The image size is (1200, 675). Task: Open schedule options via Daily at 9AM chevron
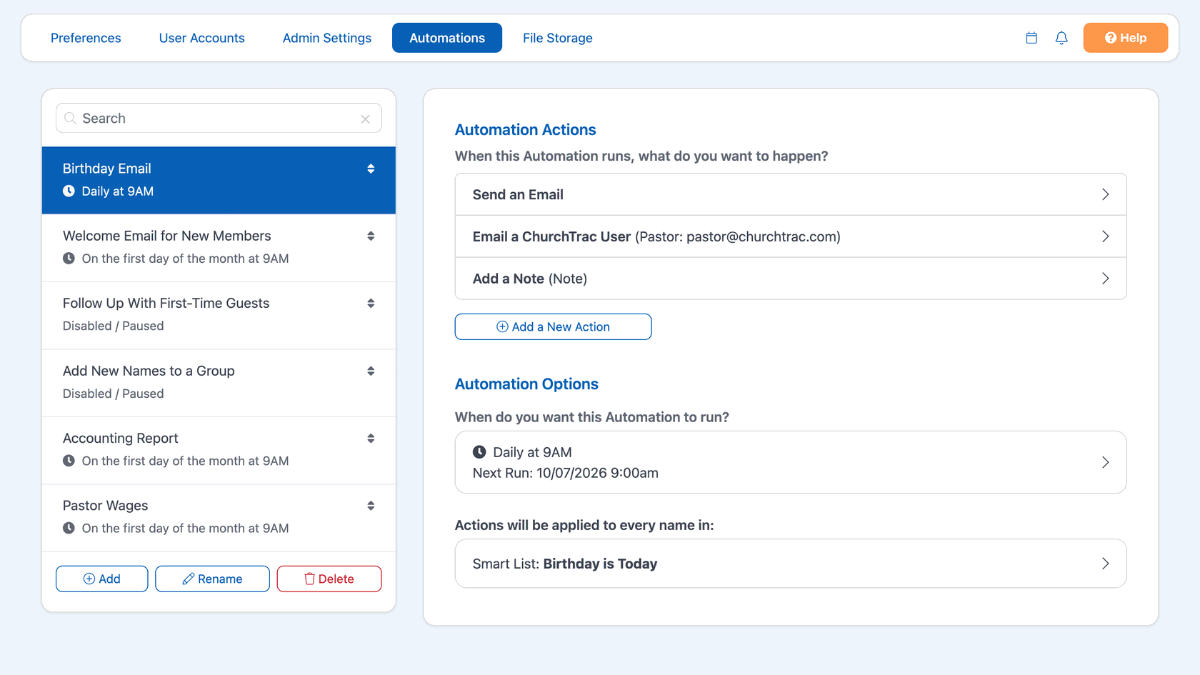tap(1105, 462)
